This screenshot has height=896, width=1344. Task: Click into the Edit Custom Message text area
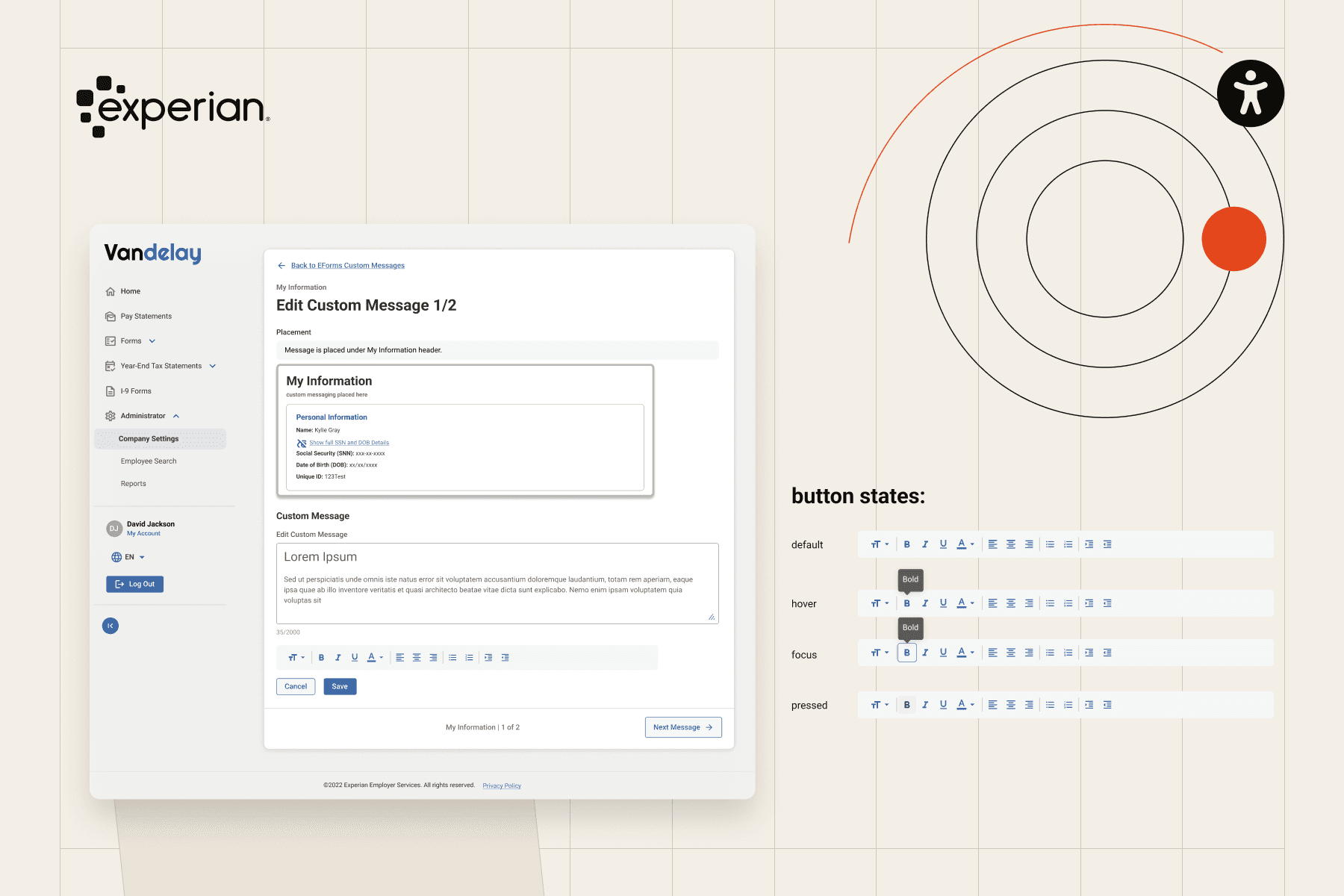pyautogui.click(x=497, y=583)
